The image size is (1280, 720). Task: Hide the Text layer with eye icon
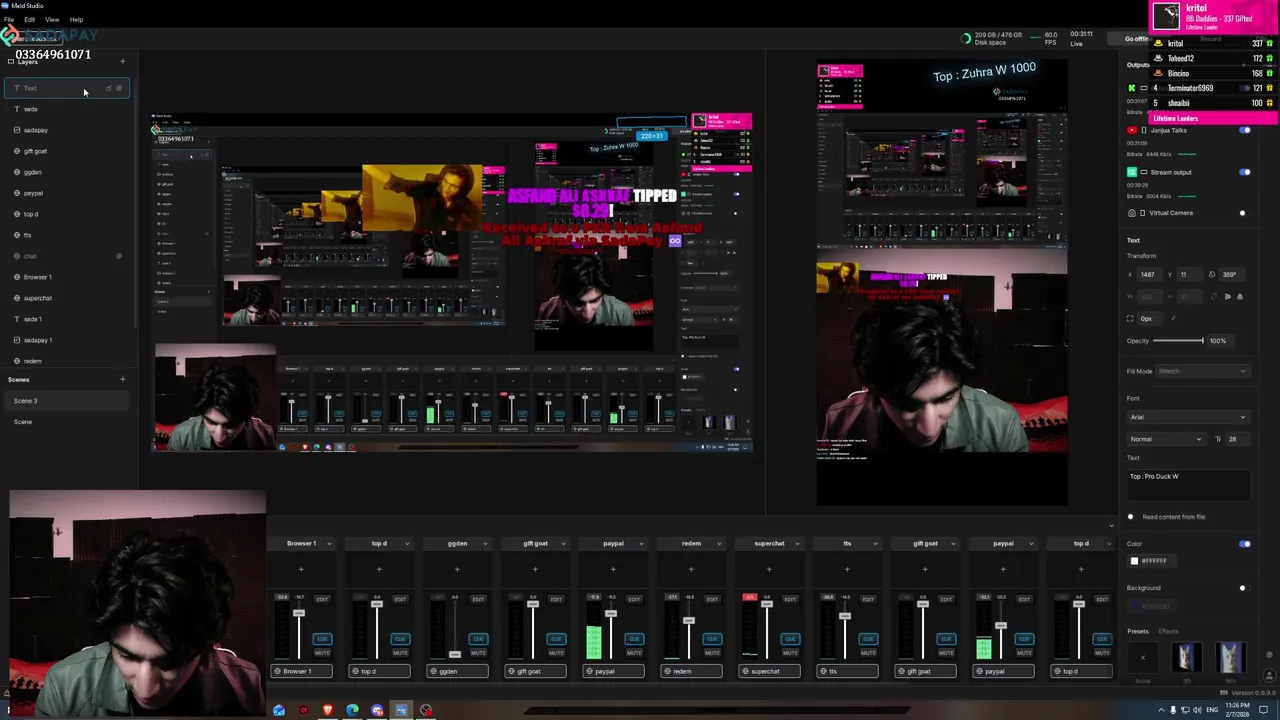click(x=119, y=88)
